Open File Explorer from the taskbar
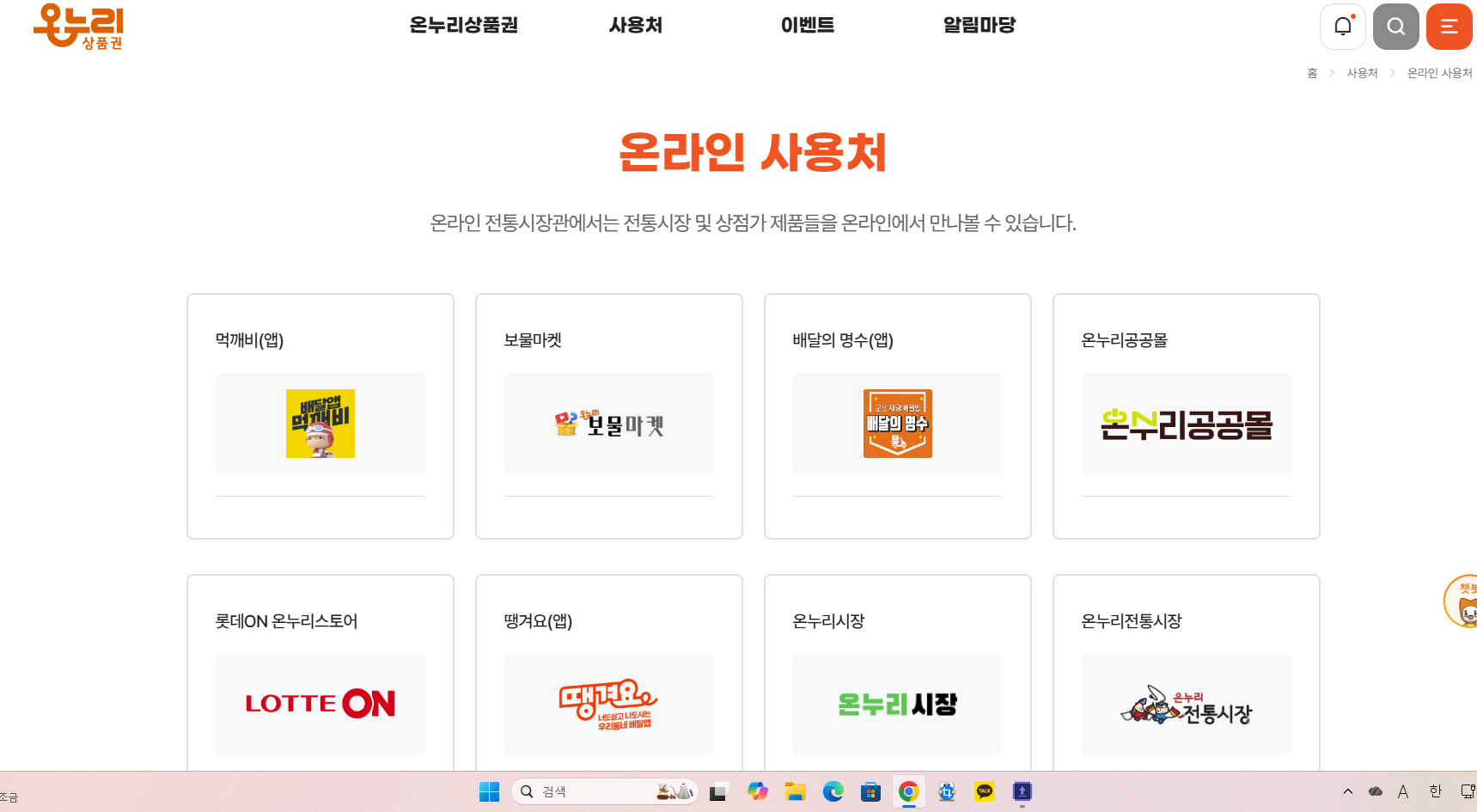The image size is (1477, 812). pyautogui.click(x=795, y=791)
